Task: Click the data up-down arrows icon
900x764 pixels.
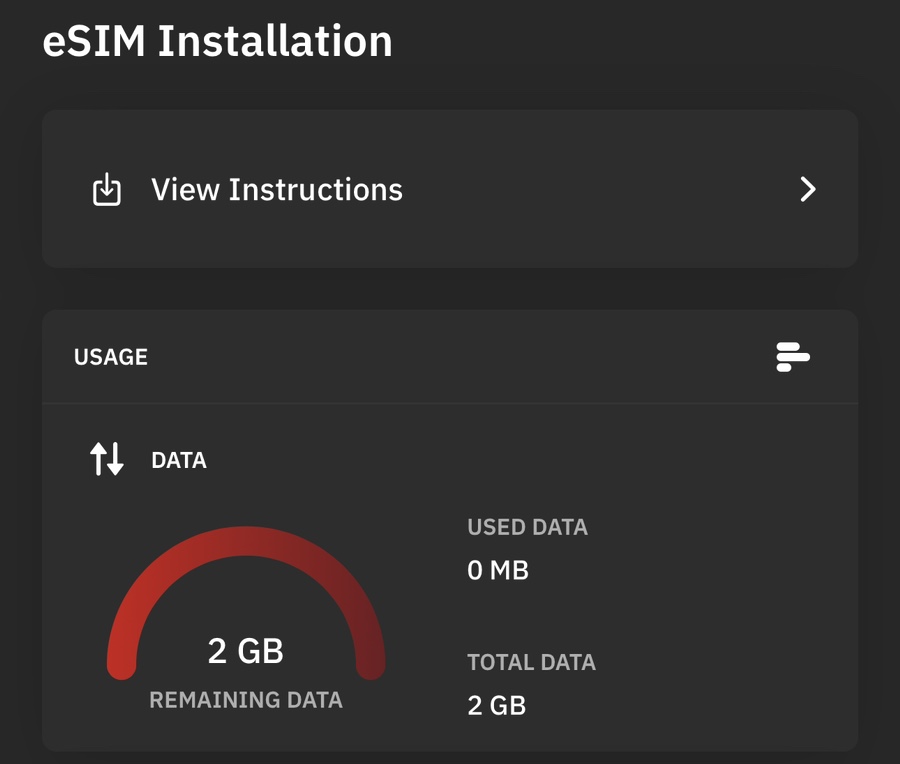Action: (x=107, y=459)
